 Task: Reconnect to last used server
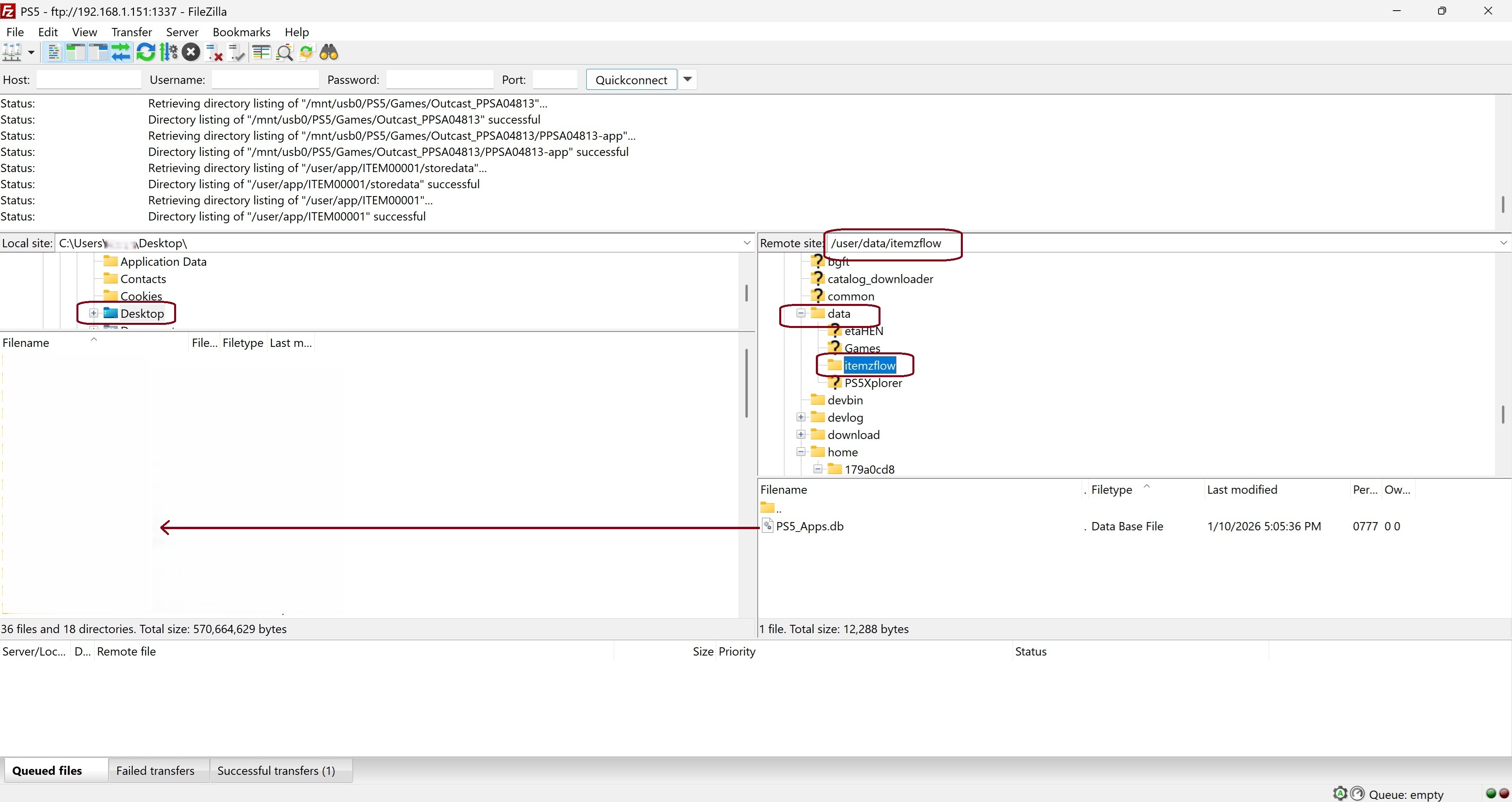pyautogui.click(x=236, y=53)
